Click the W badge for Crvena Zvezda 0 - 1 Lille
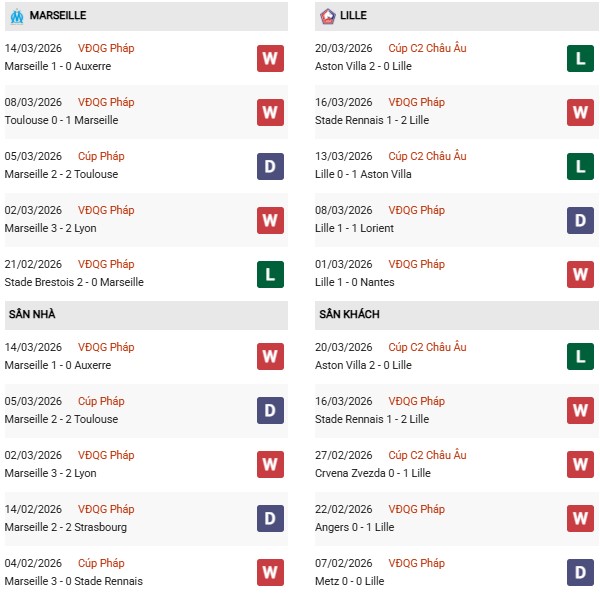This screenshot has width=600, height=594. (x=580, y=465)
